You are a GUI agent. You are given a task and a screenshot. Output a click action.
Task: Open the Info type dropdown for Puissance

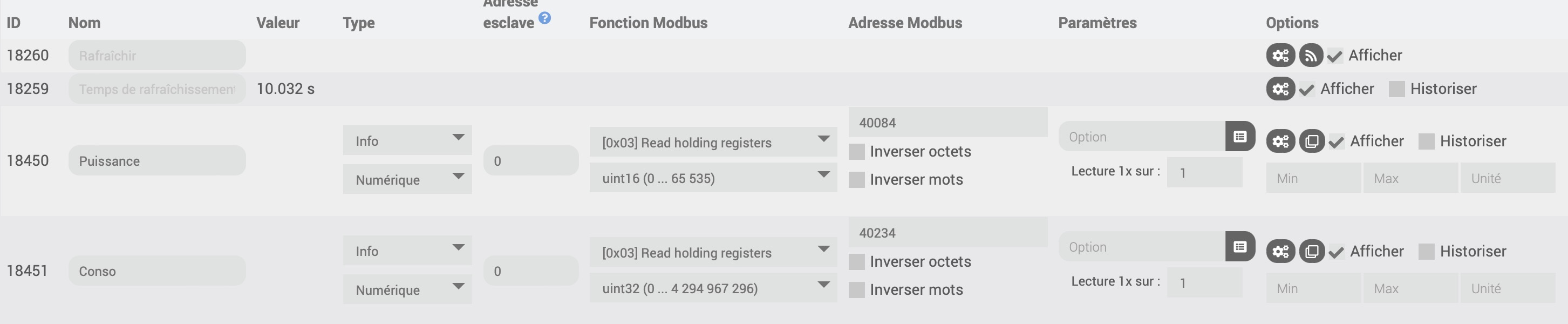[407, 141]
